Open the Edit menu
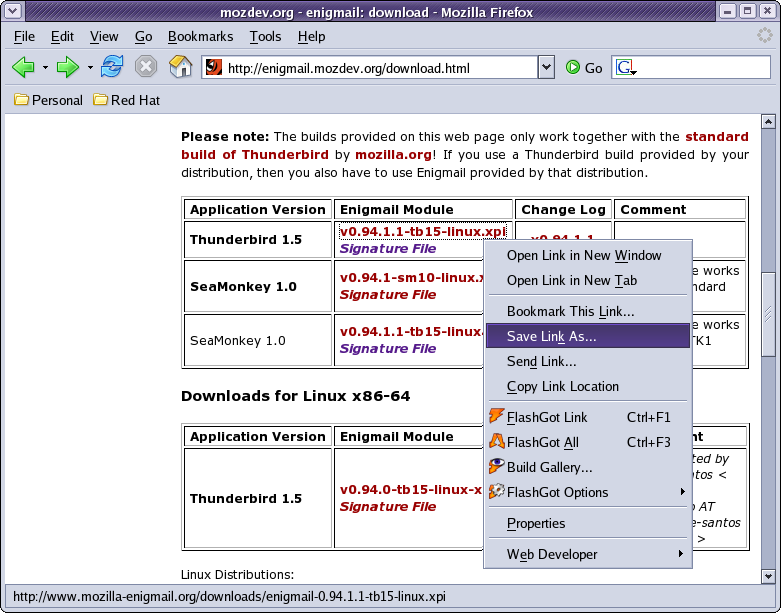Image resolution: width=781 pixels, height=613 pixels. (x=62, y=36)
